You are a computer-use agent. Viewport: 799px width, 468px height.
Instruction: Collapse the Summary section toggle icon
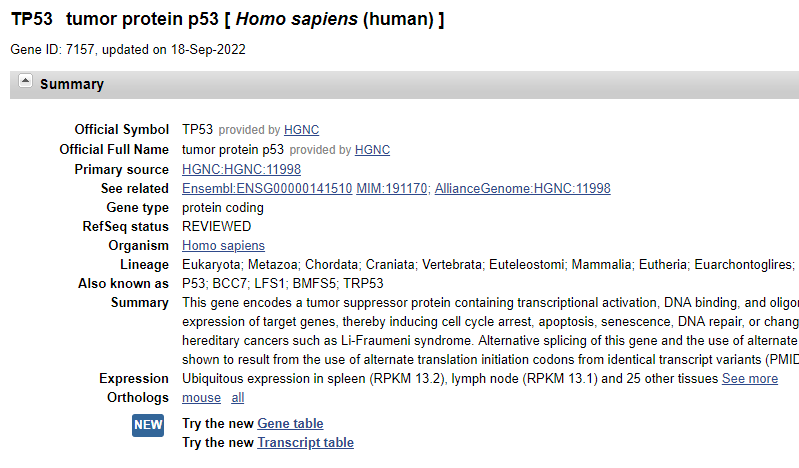(x=25, y=81)
